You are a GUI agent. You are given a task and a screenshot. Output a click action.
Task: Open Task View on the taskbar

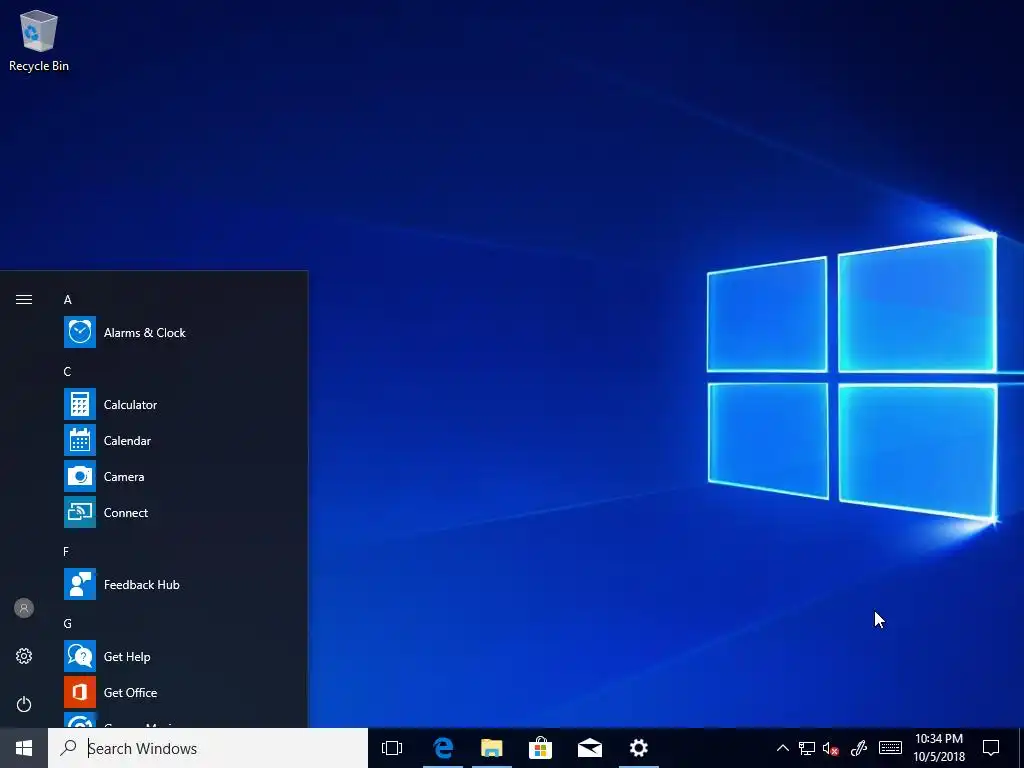[392, 748]
